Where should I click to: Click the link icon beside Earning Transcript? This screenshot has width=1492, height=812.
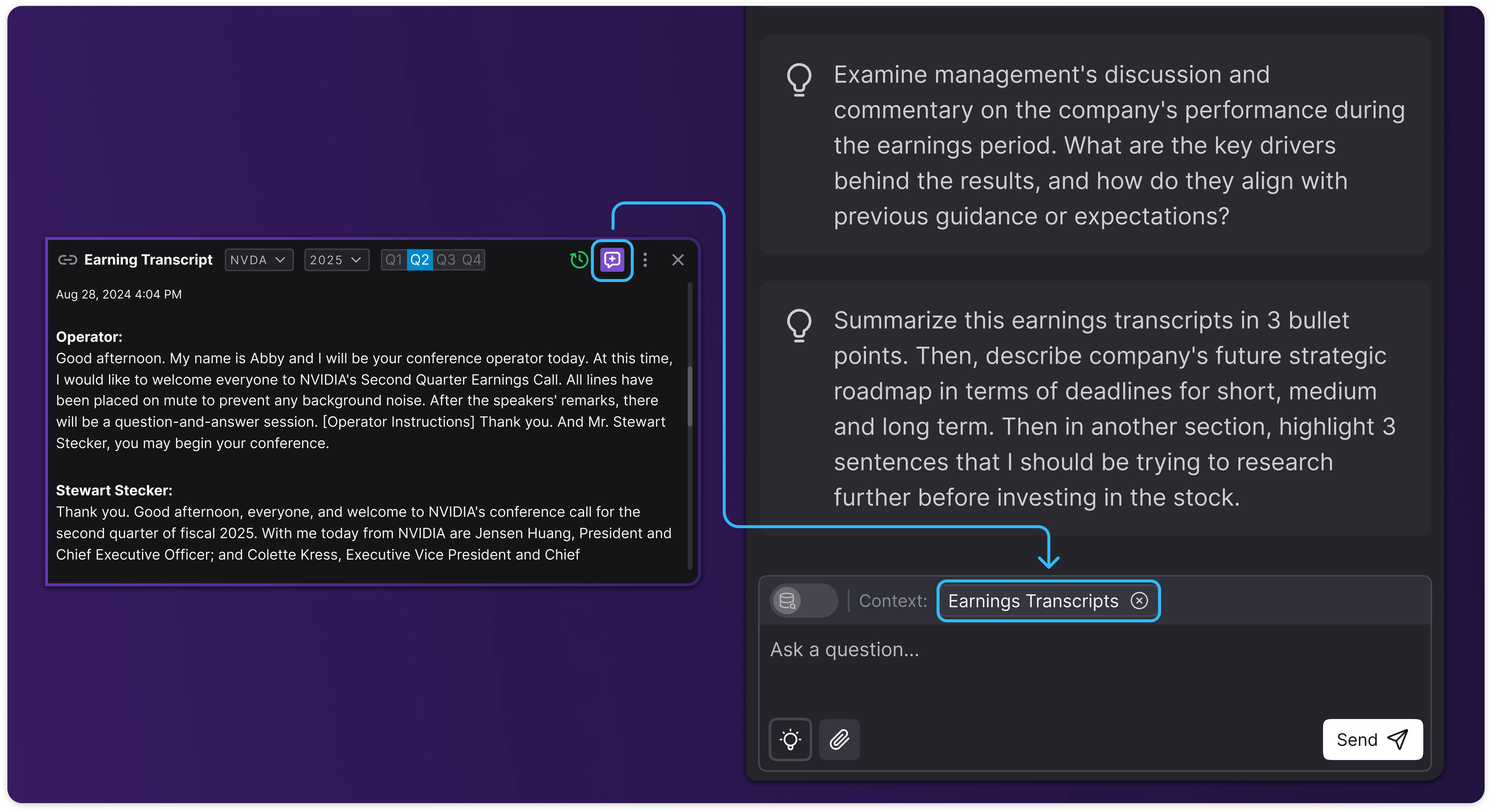point(67,260)
